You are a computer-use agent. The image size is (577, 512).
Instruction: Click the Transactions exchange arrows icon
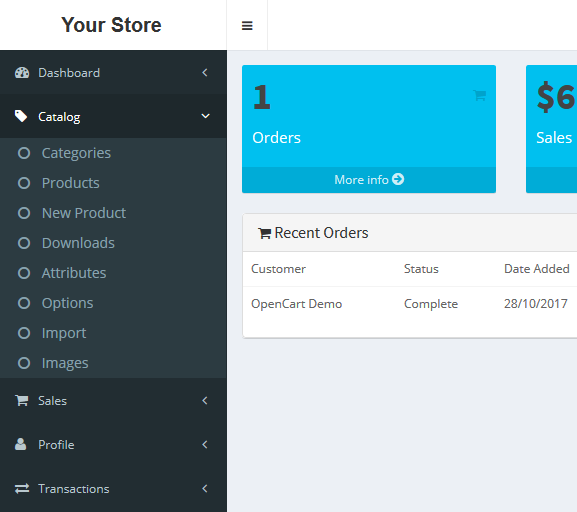pos(22,488)
